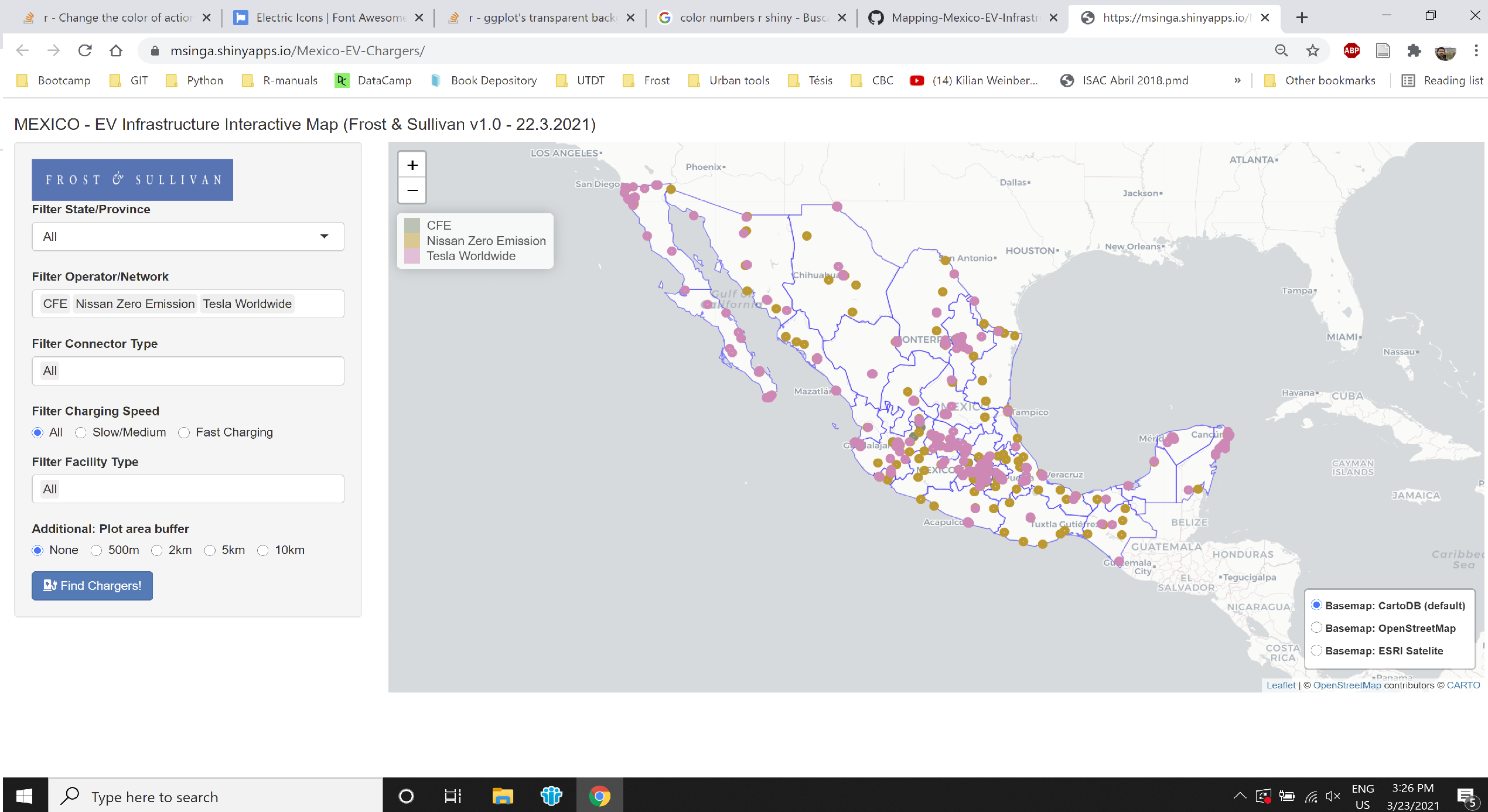
Task: Go to the browser home page
Action: click(116, 51)
